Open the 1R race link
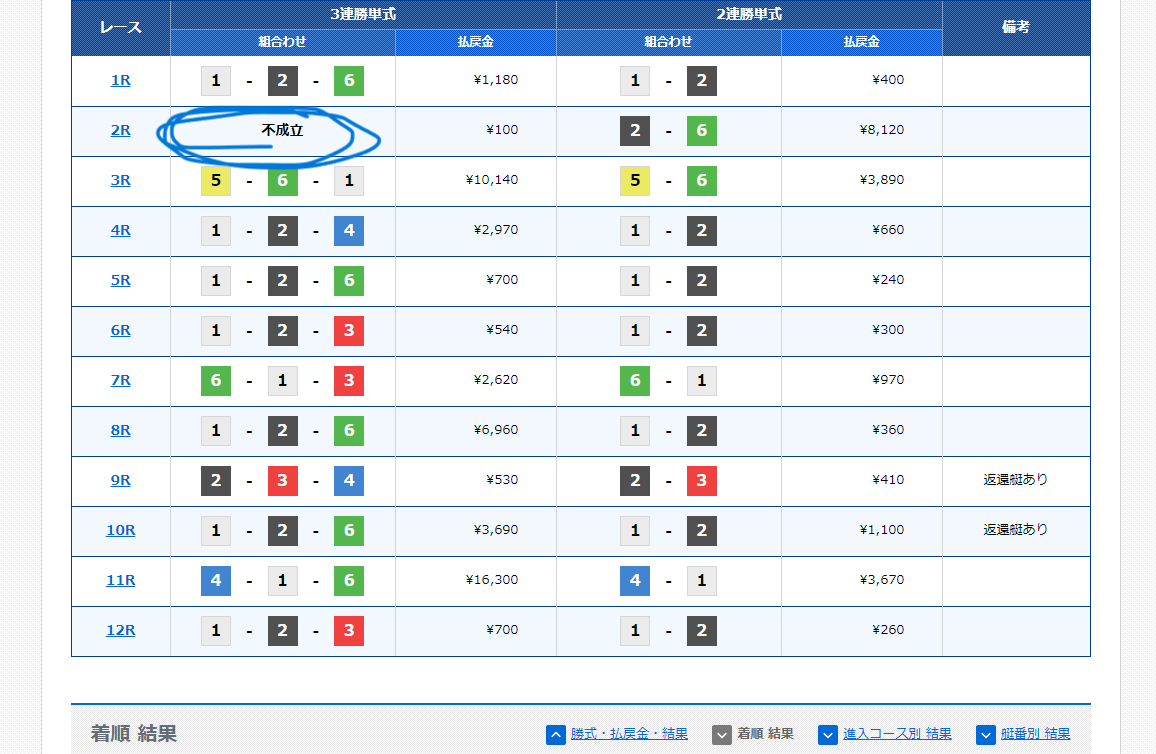The width and height of the screenshot is (1156, 754). click(120, 80)
